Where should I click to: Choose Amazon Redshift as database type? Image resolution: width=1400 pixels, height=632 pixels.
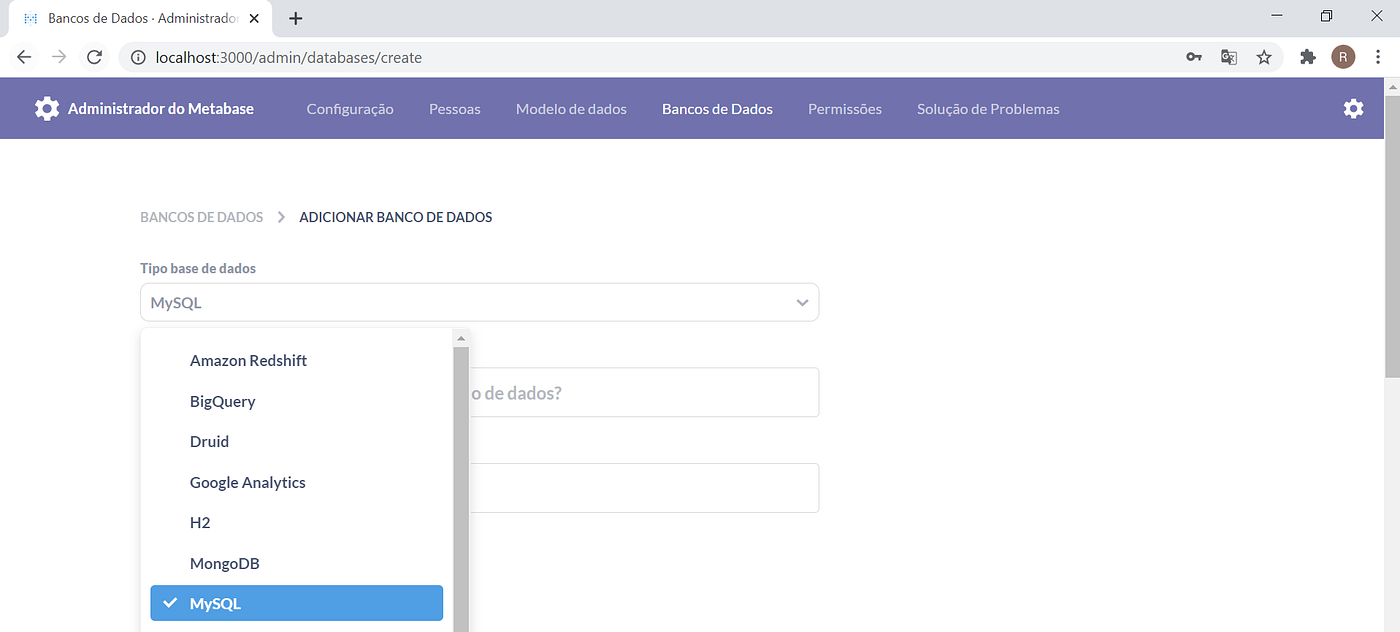point(248,360)
